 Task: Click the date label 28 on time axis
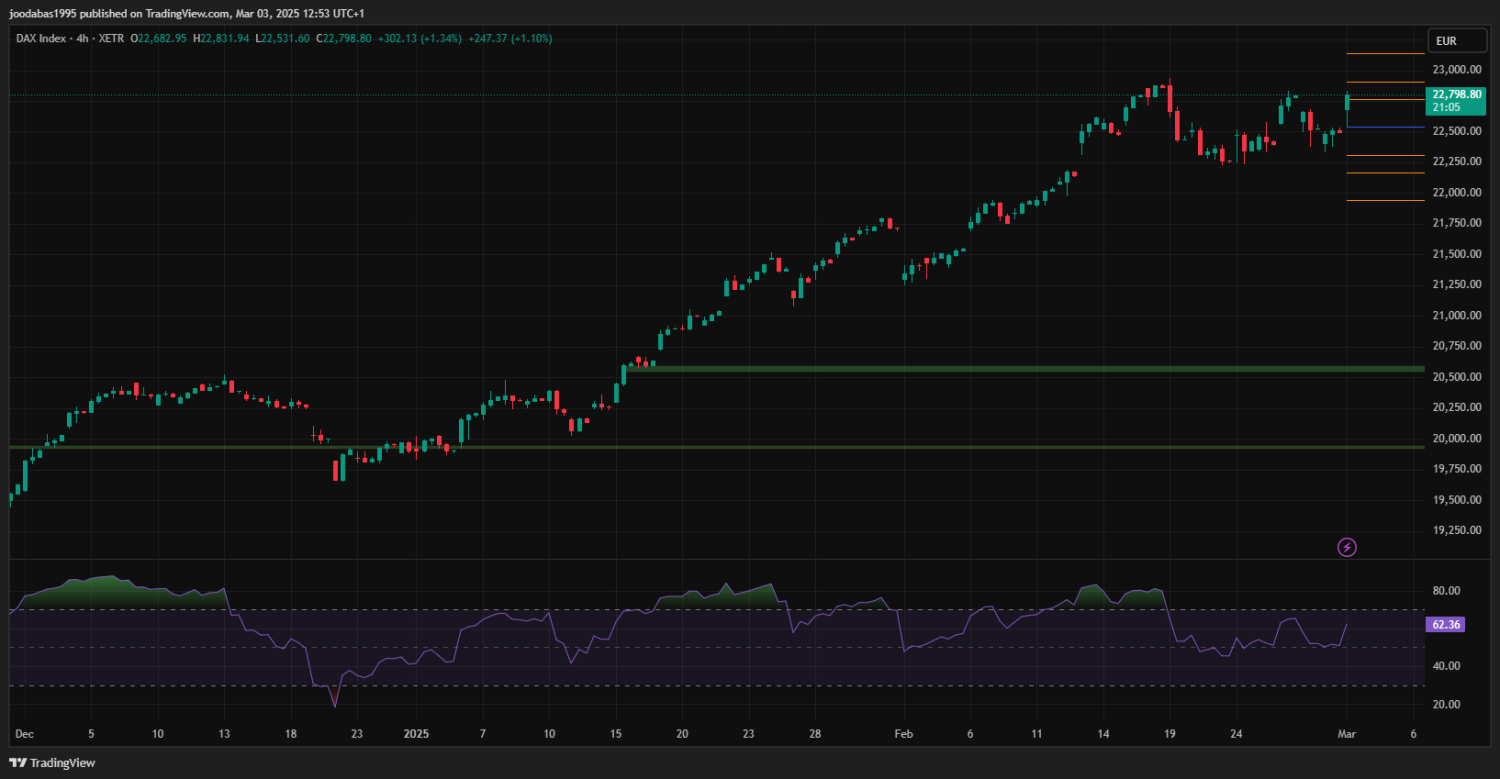coord(815,734)
